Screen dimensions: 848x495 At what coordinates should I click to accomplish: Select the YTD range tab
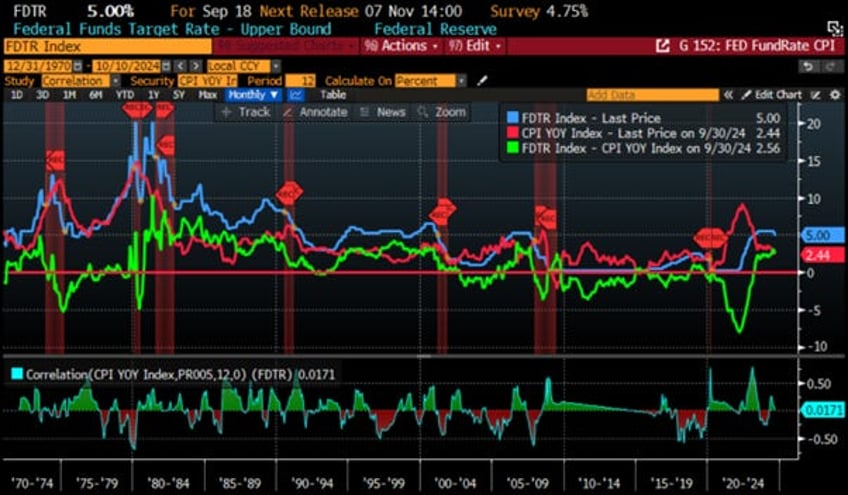(125, 95)
